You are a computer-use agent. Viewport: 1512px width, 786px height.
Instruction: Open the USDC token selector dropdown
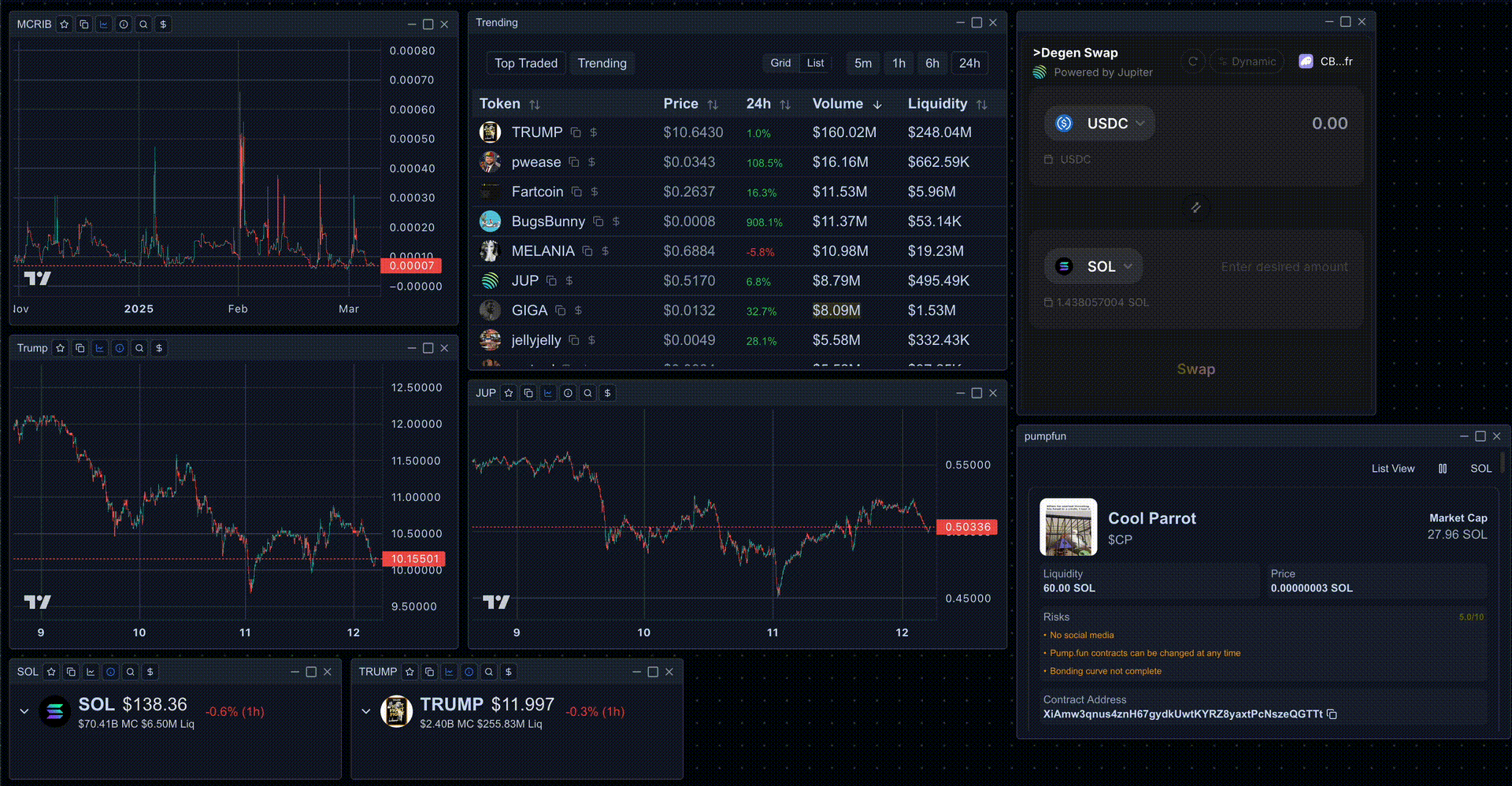click(1100, 124)
